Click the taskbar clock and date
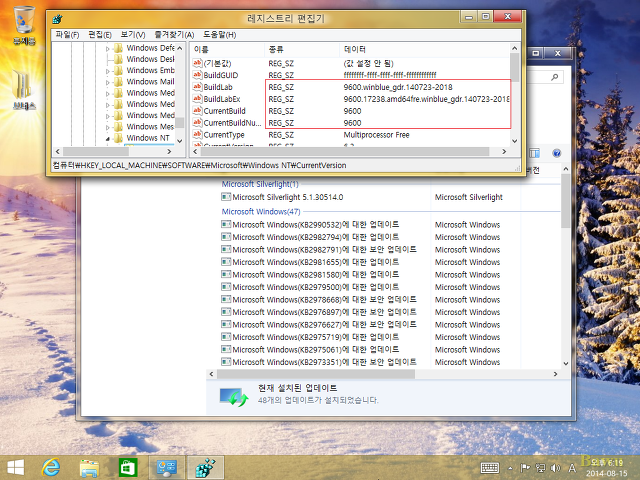Image resolution: width=640 pixels, height=480 pixels. (x=607, y=468)
